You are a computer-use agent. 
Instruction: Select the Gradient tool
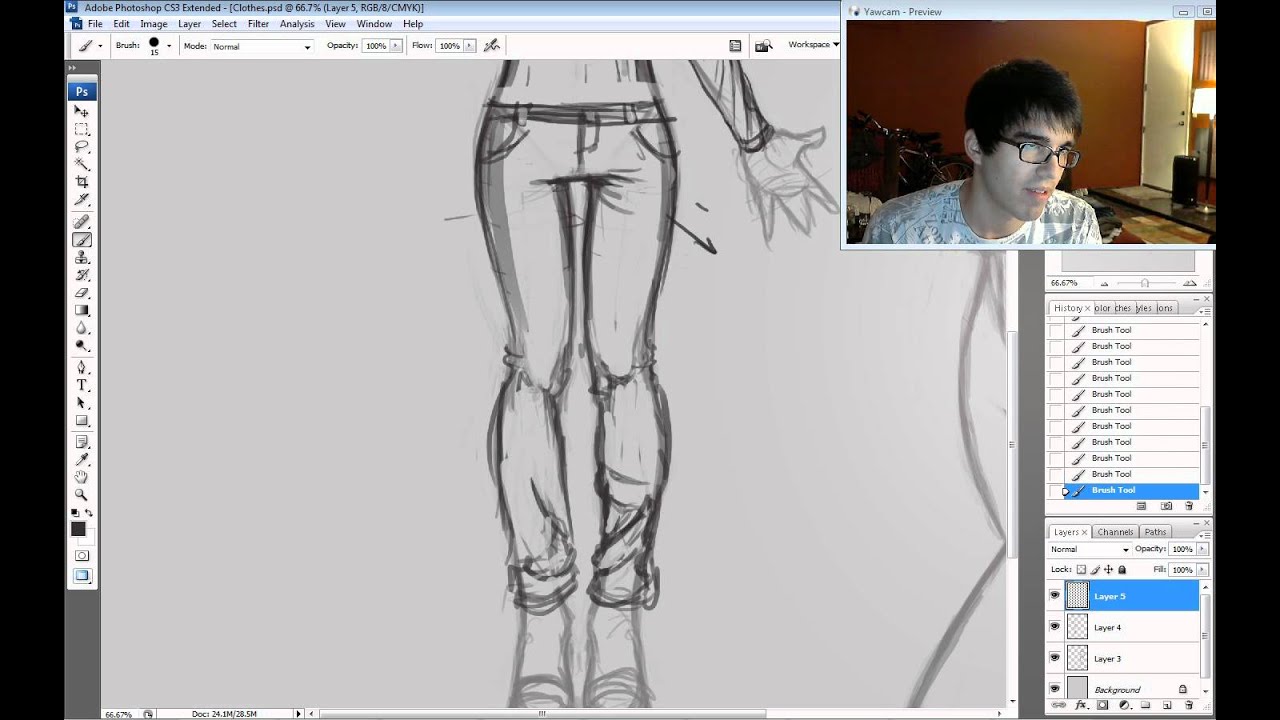82,311
